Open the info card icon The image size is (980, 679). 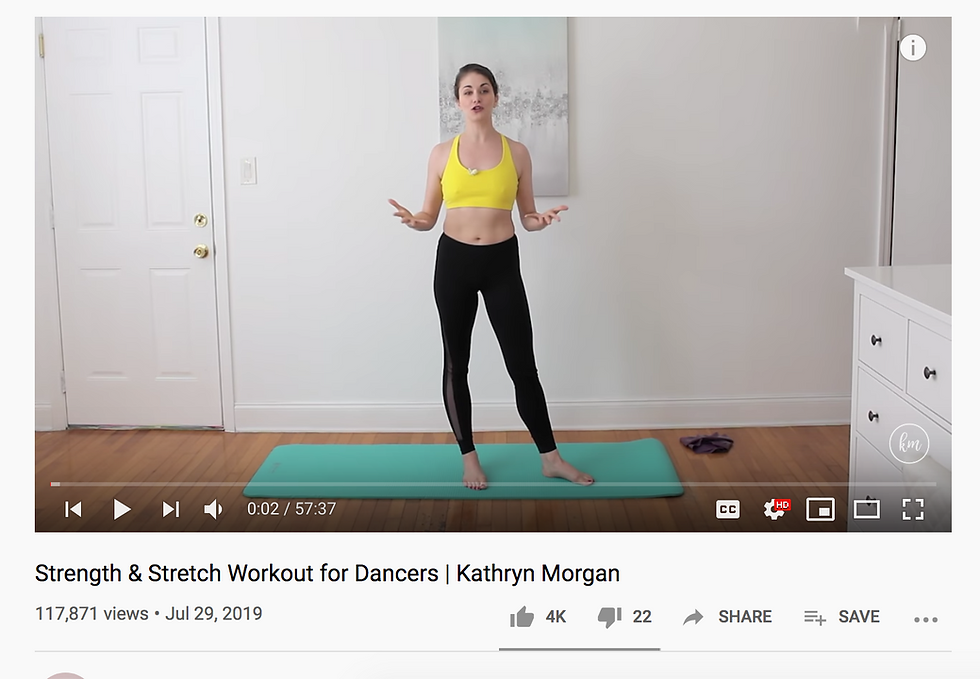(912, 48)
